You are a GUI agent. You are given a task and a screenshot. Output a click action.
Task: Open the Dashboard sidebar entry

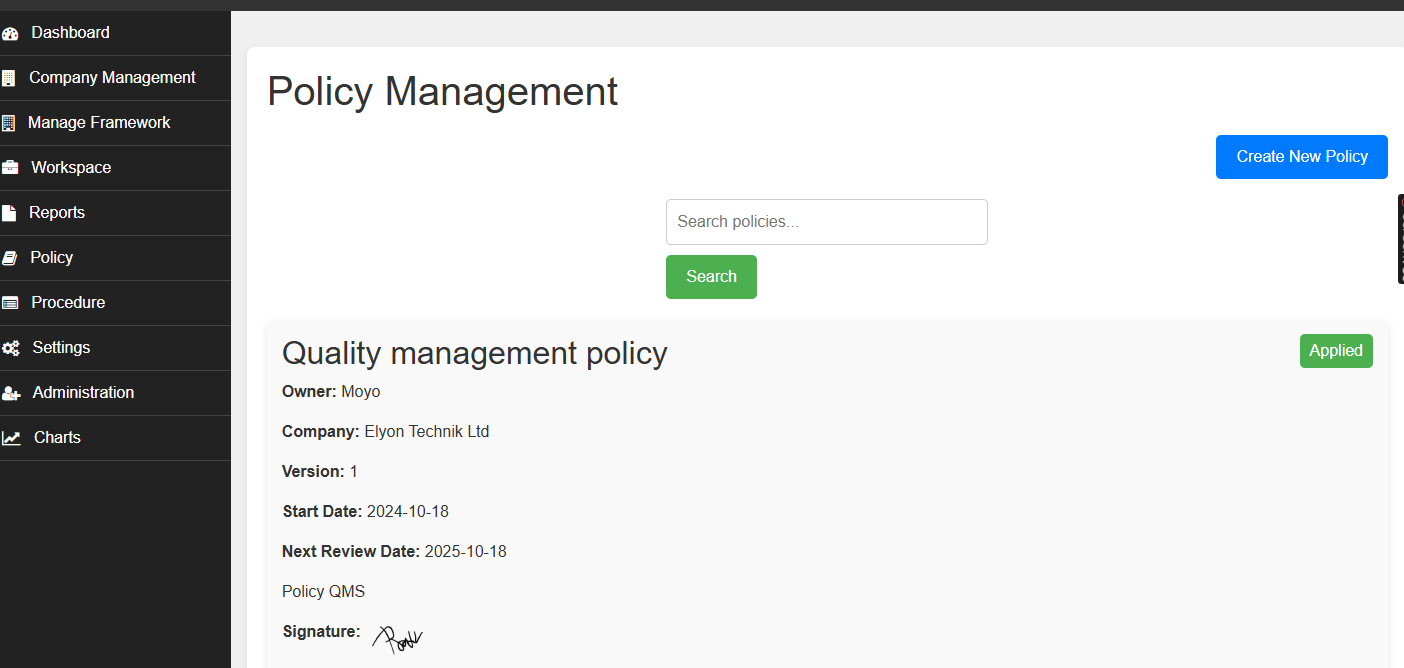coord(70,32)
